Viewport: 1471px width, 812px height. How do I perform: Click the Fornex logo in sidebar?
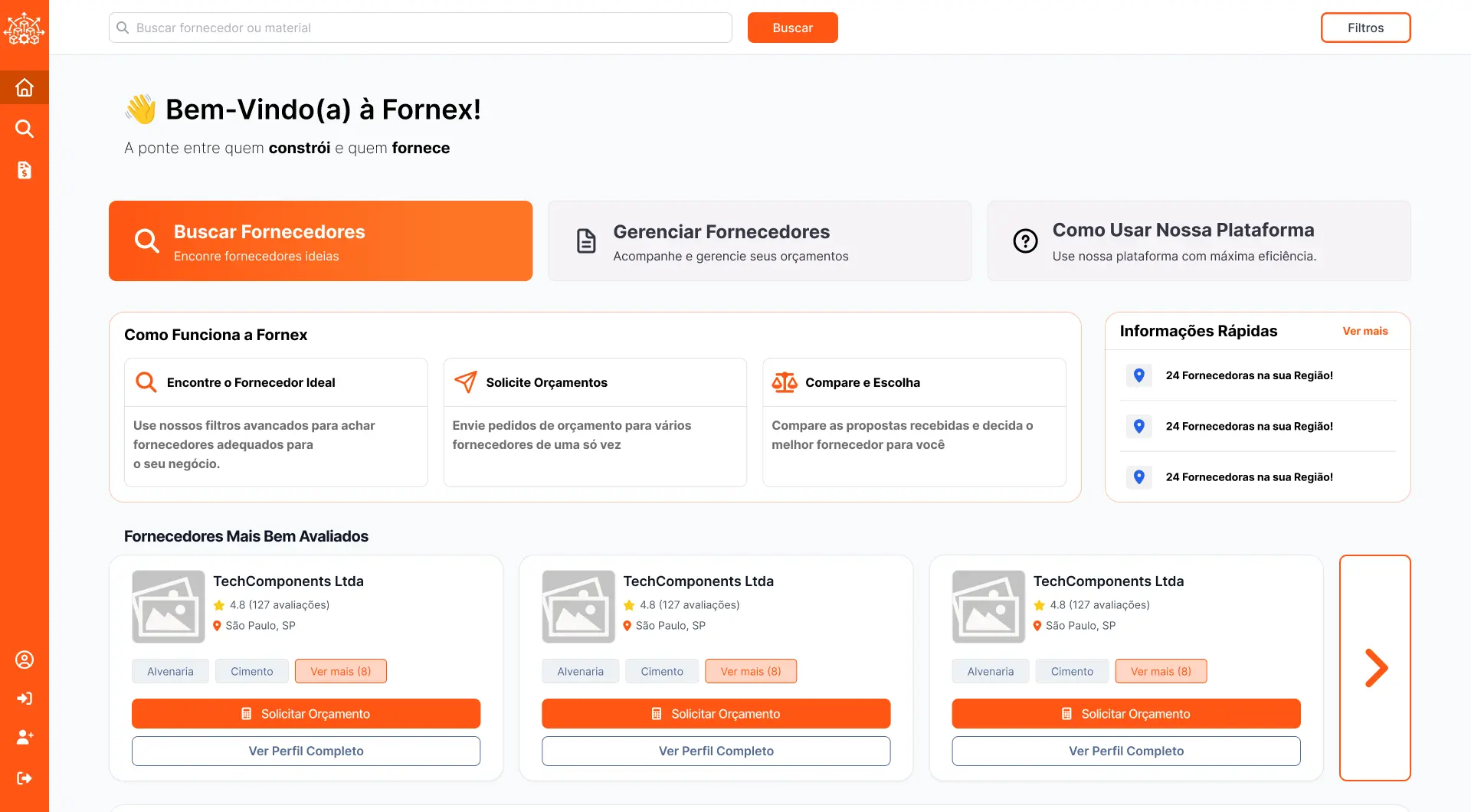pyautogui.click(x=25, y=28)
